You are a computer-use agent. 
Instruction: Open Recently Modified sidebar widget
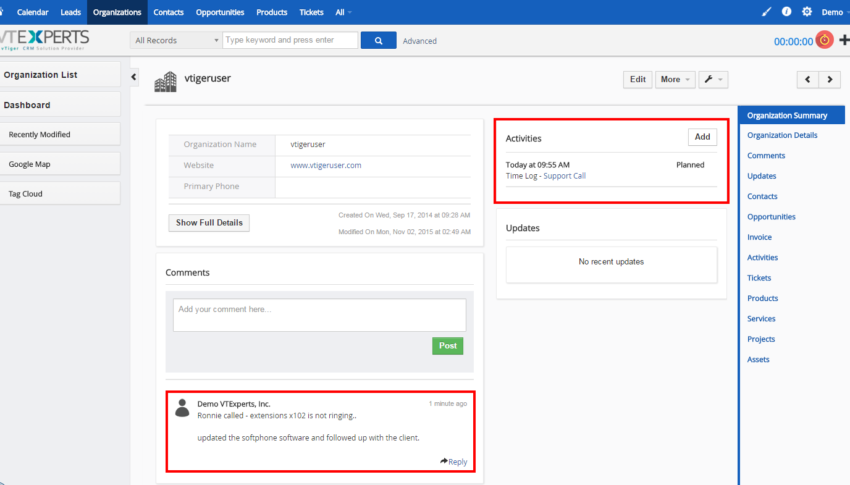60,134
